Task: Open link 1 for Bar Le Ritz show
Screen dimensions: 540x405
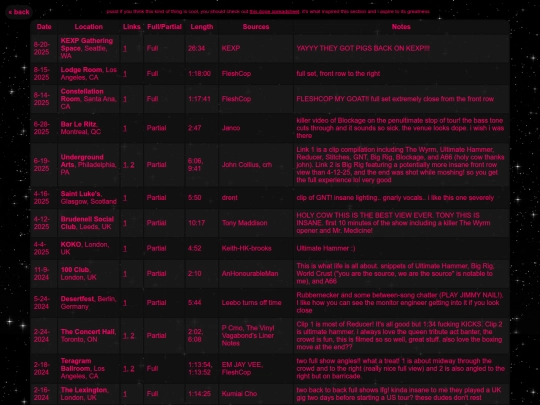Action: [125, 128]
